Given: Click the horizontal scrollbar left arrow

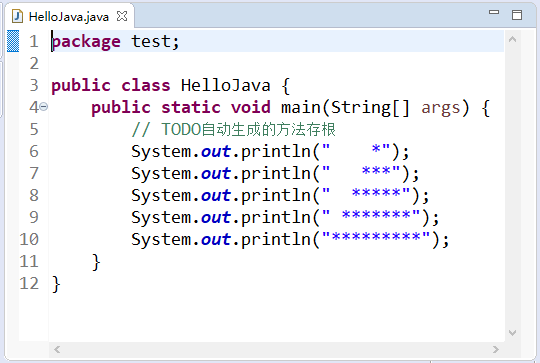Looking at the screenshot, I should (57, 350).
